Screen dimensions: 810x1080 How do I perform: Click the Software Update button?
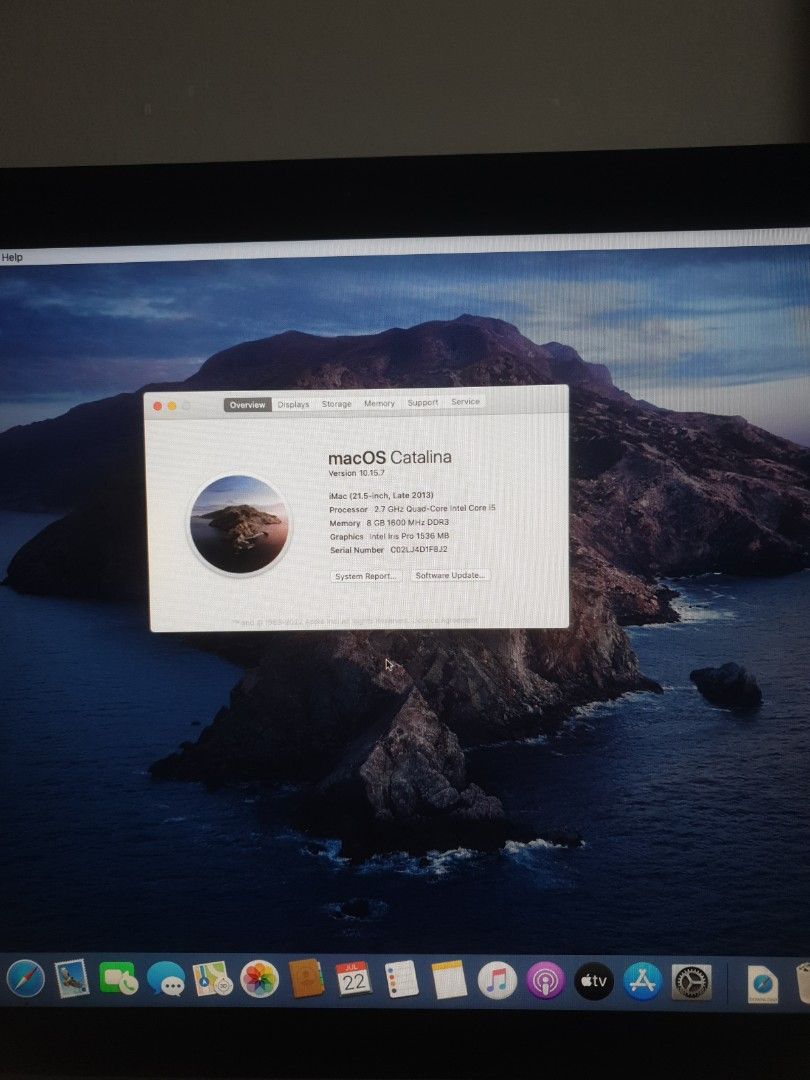(x=450, y=575)
